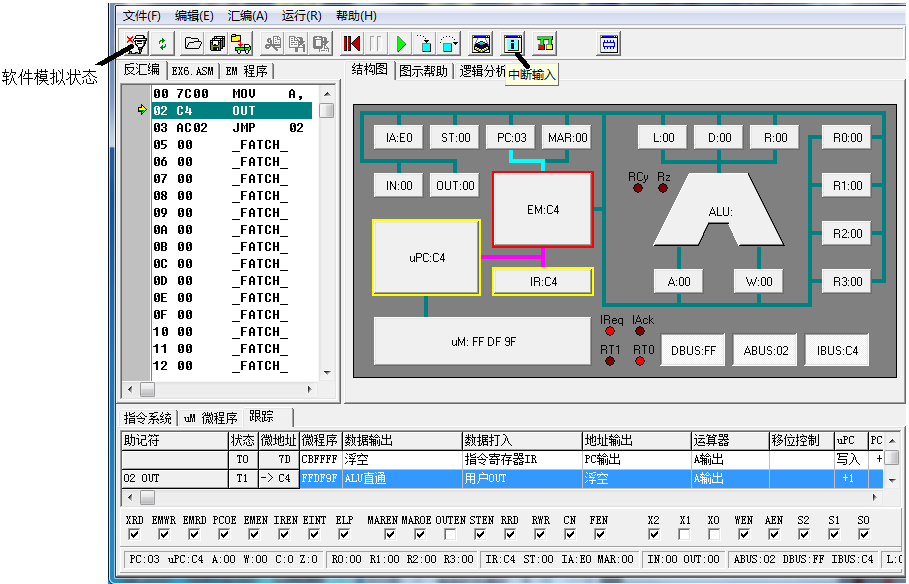Click the interrupt input (中断输入) icon
This screenshot has height=584, width=909.
click(512, 43)
